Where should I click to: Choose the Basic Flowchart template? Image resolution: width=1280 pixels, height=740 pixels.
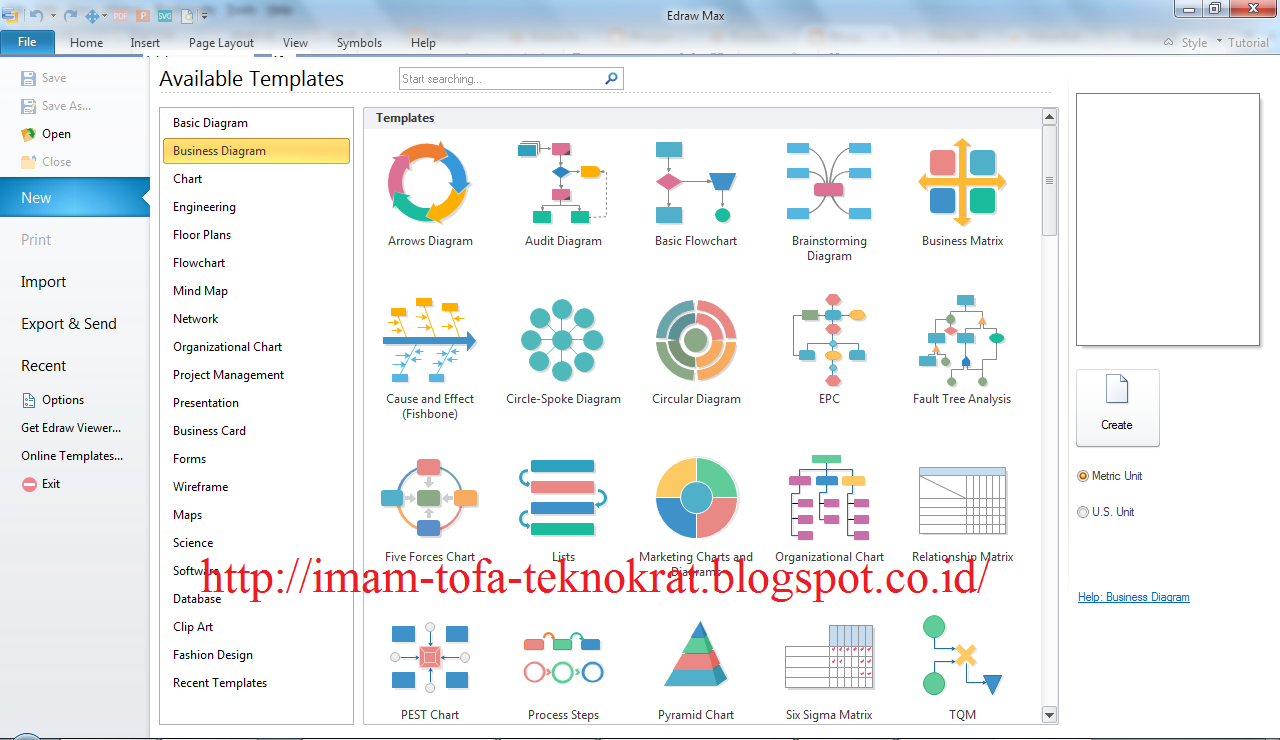(696, 196)
